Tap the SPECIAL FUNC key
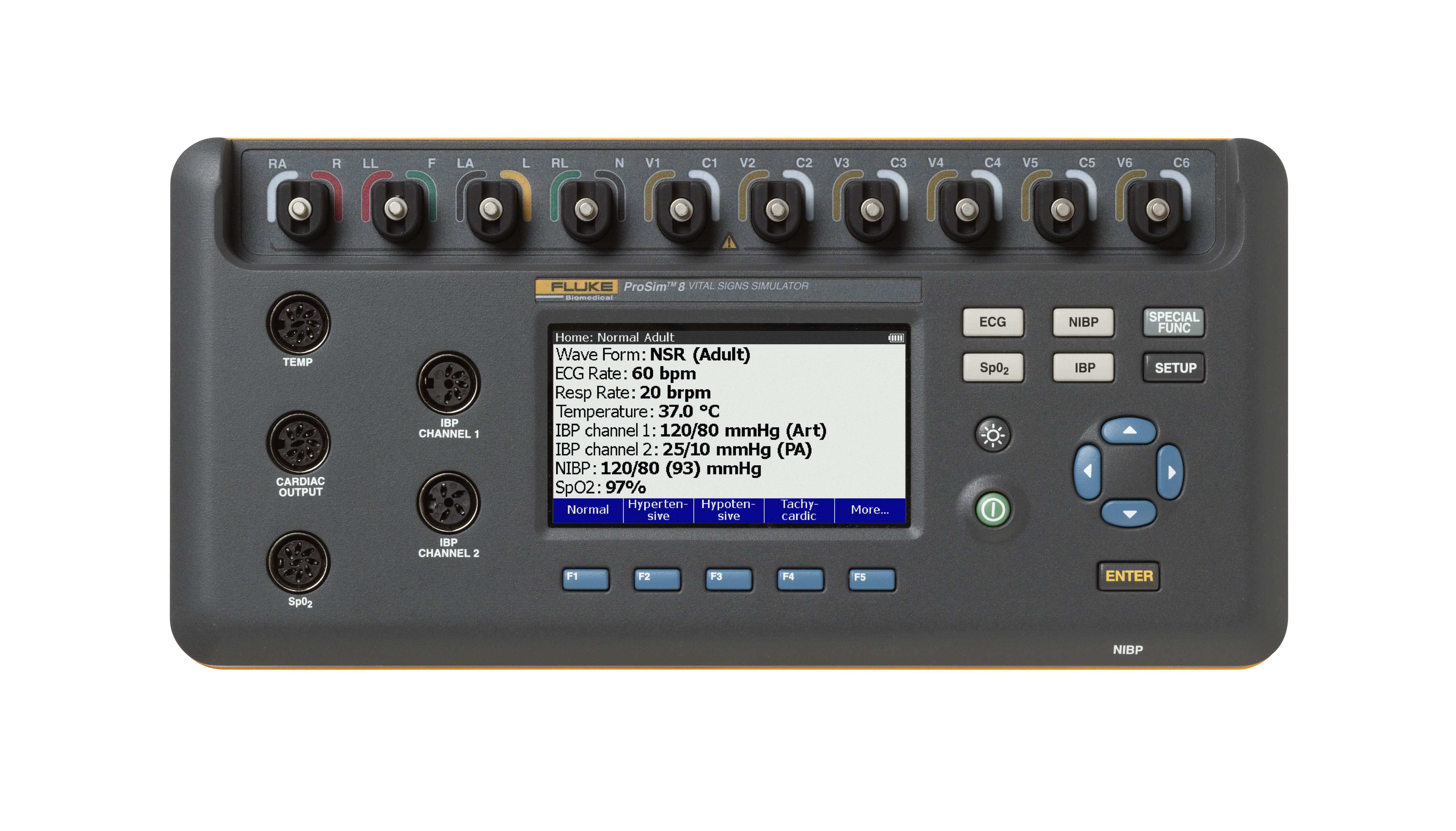The height and width of the screenshot is (831, 1456). (1174, 323)
